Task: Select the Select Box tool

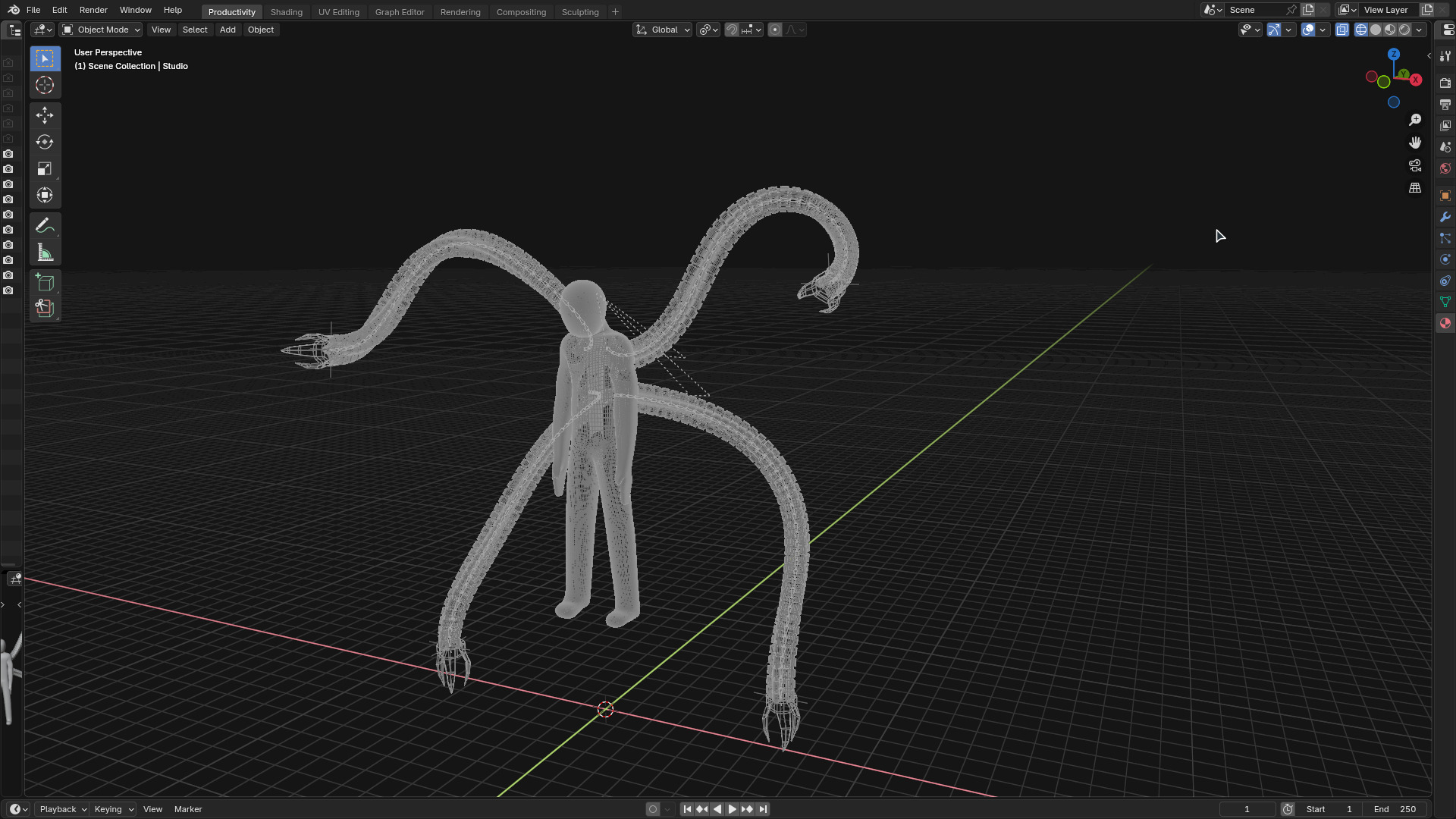Action: (45, 58)
